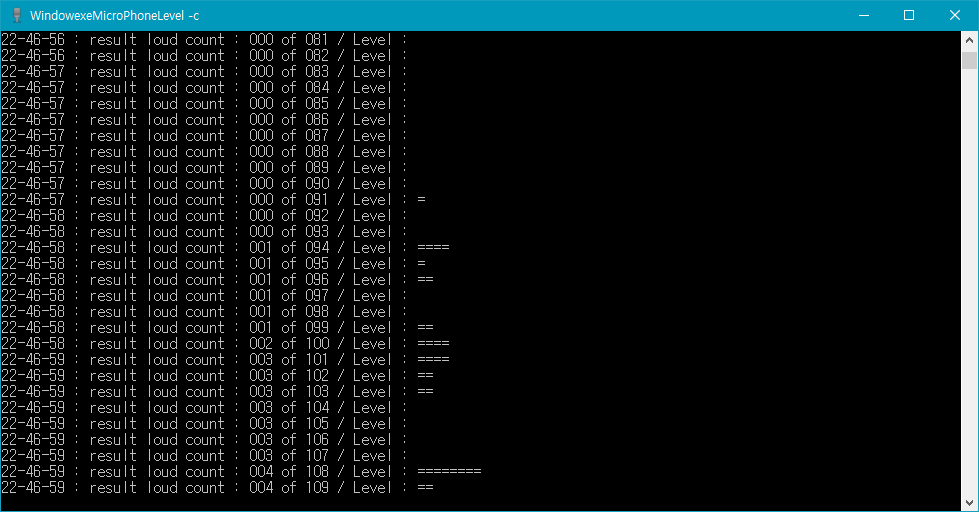Viewport: 979px width, 512px height.
Task: Click the line with count 000 of 090
Action: (204, 184)
